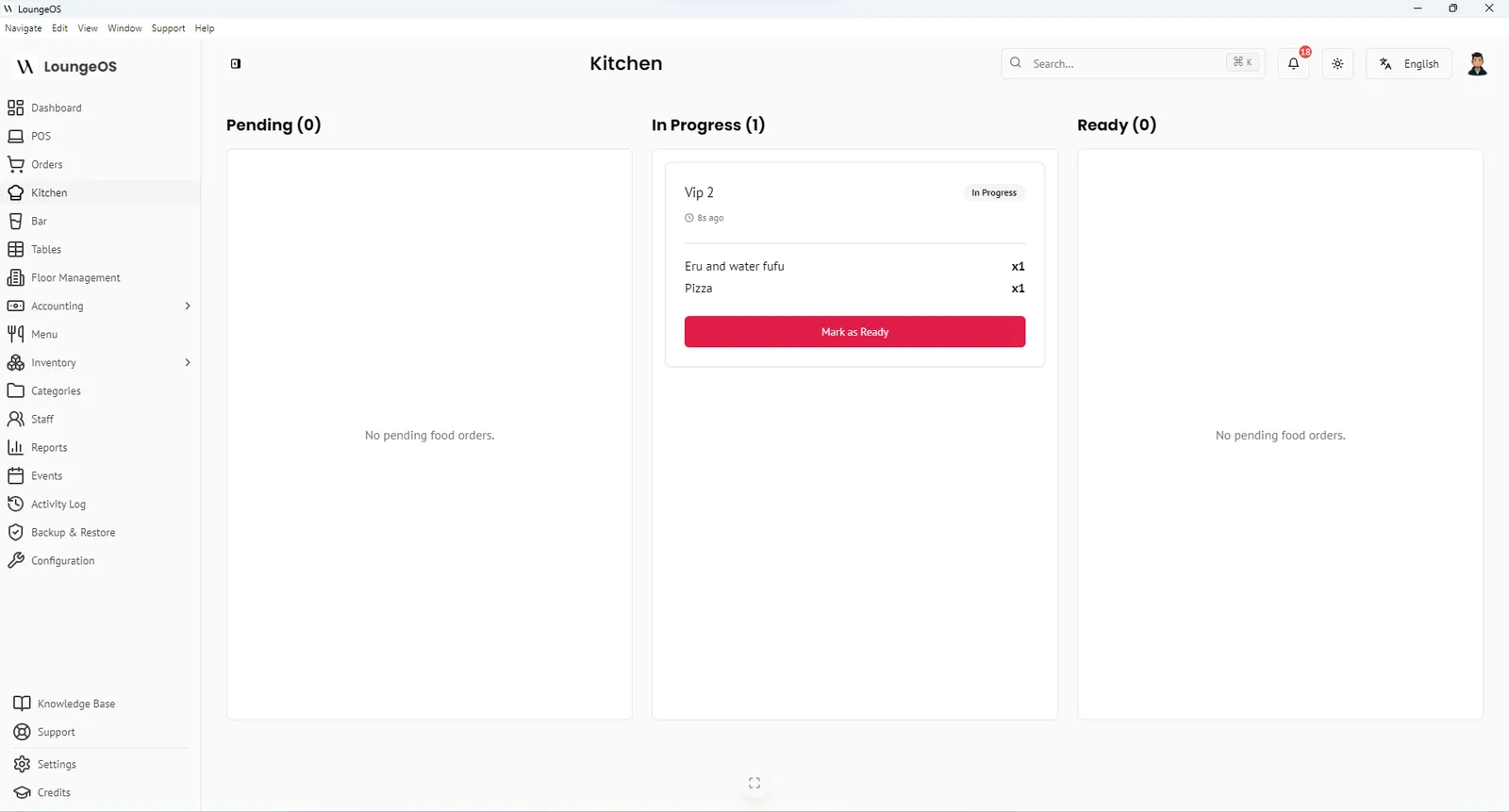The width and height of the screenshot is (1509, 812).
Task: Open the Credits page
Action: coord(42,792)
